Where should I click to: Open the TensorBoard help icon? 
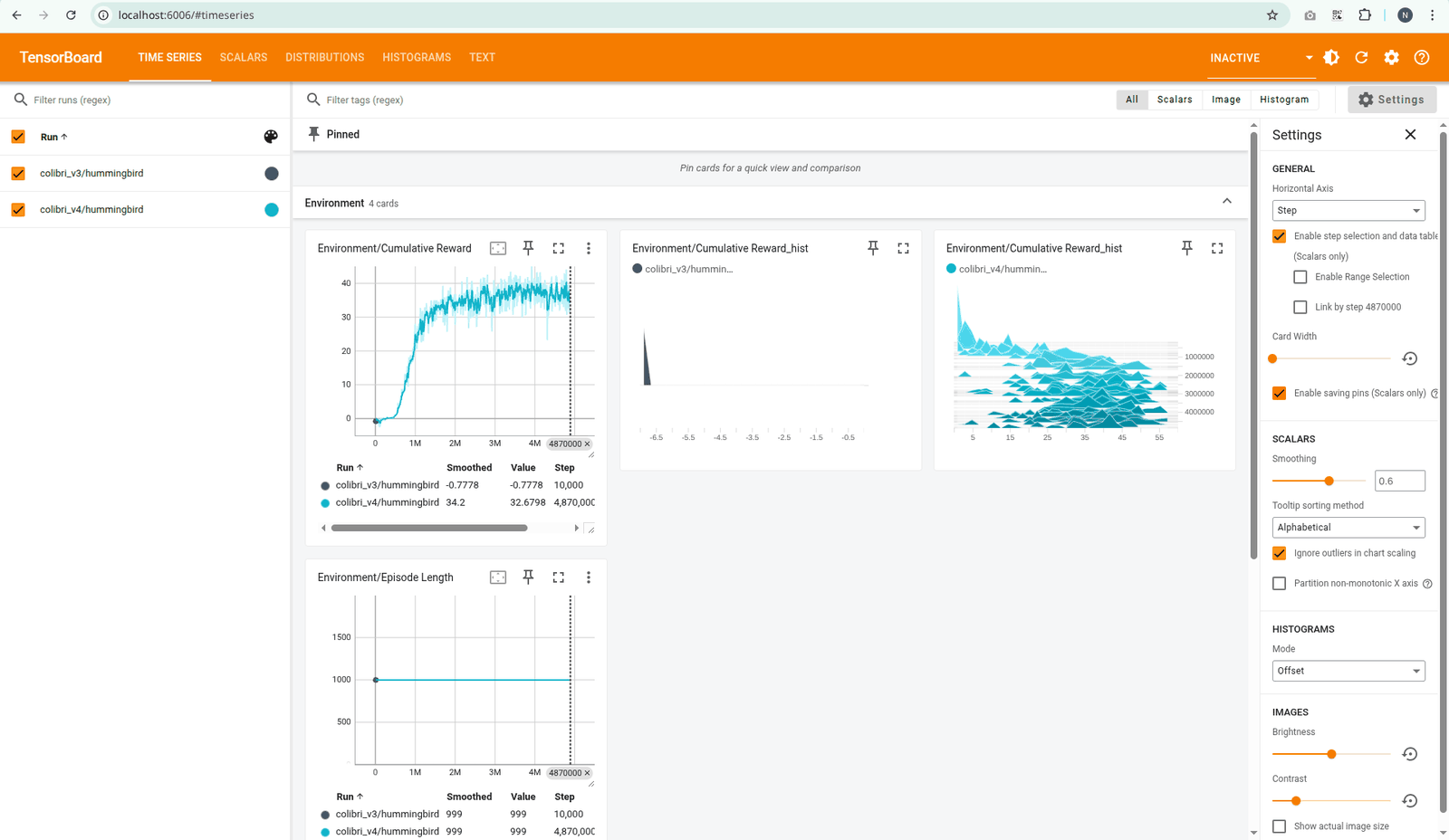[x=1422, y=57]
